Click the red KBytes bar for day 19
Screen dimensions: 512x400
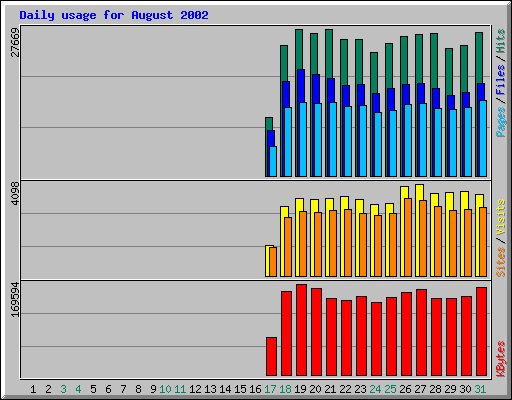tap(301, 330)
